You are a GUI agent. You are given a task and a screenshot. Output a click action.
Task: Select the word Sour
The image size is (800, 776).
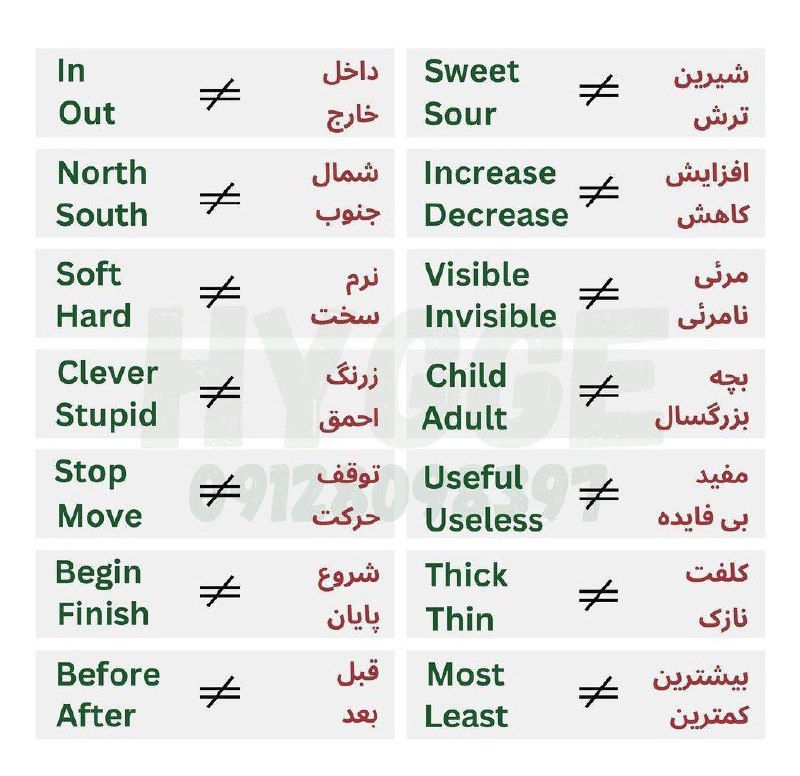pos(460,114)
